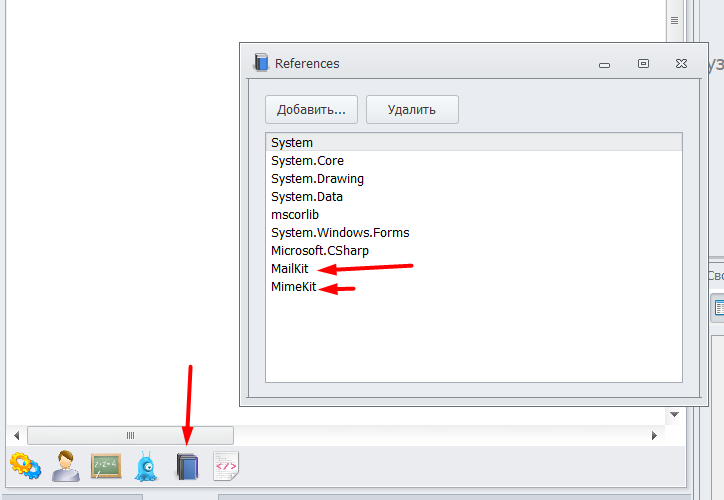Click the Добавить... button
724x500 pixels.
(311, 109)
